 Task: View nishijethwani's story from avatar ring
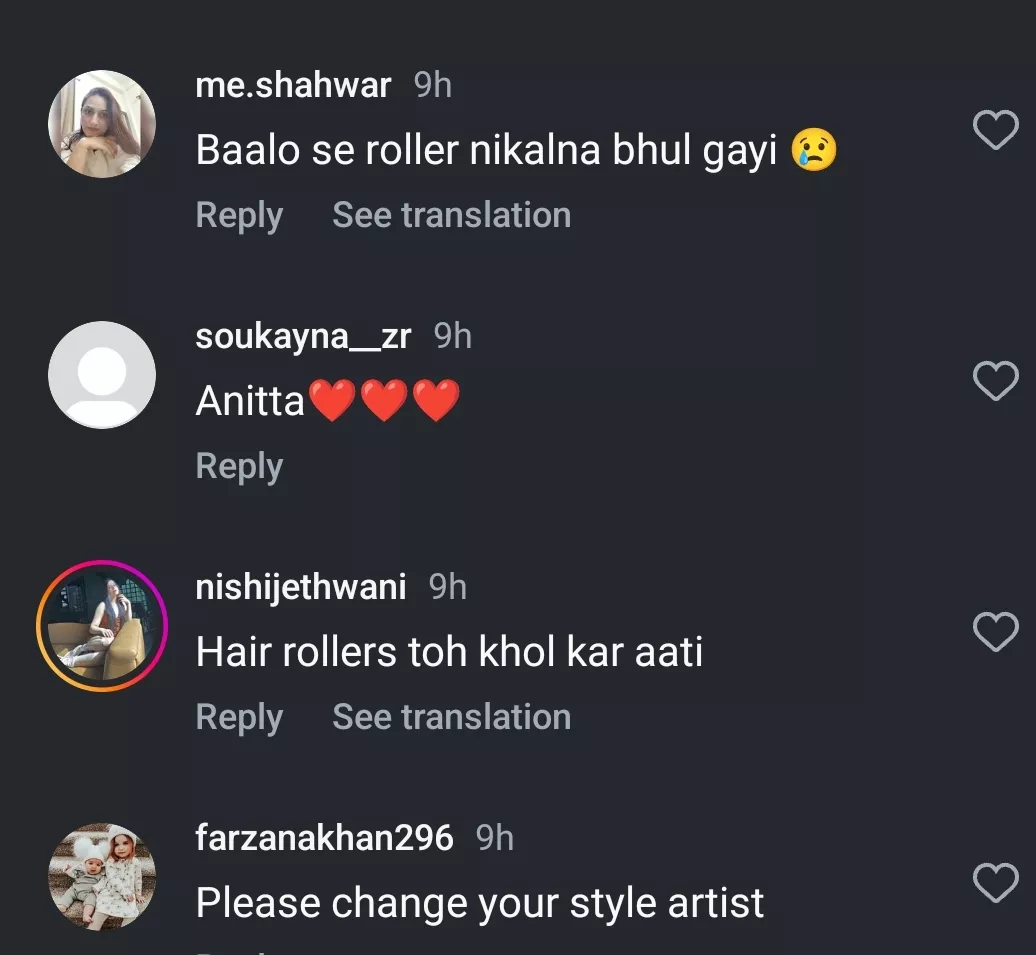point(102,626)
